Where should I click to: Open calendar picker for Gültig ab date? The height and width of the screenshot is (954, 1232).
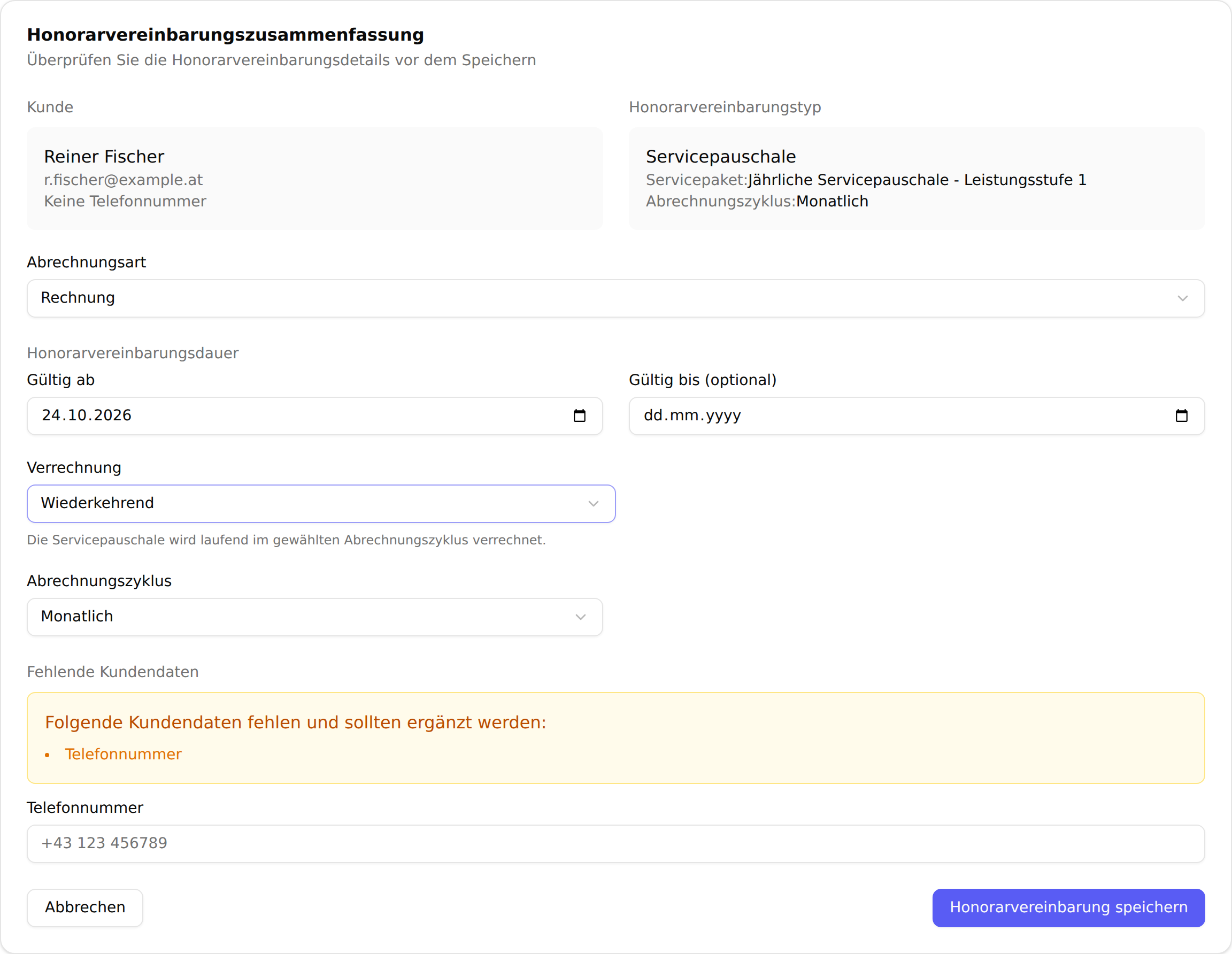(x=579, y=416)
